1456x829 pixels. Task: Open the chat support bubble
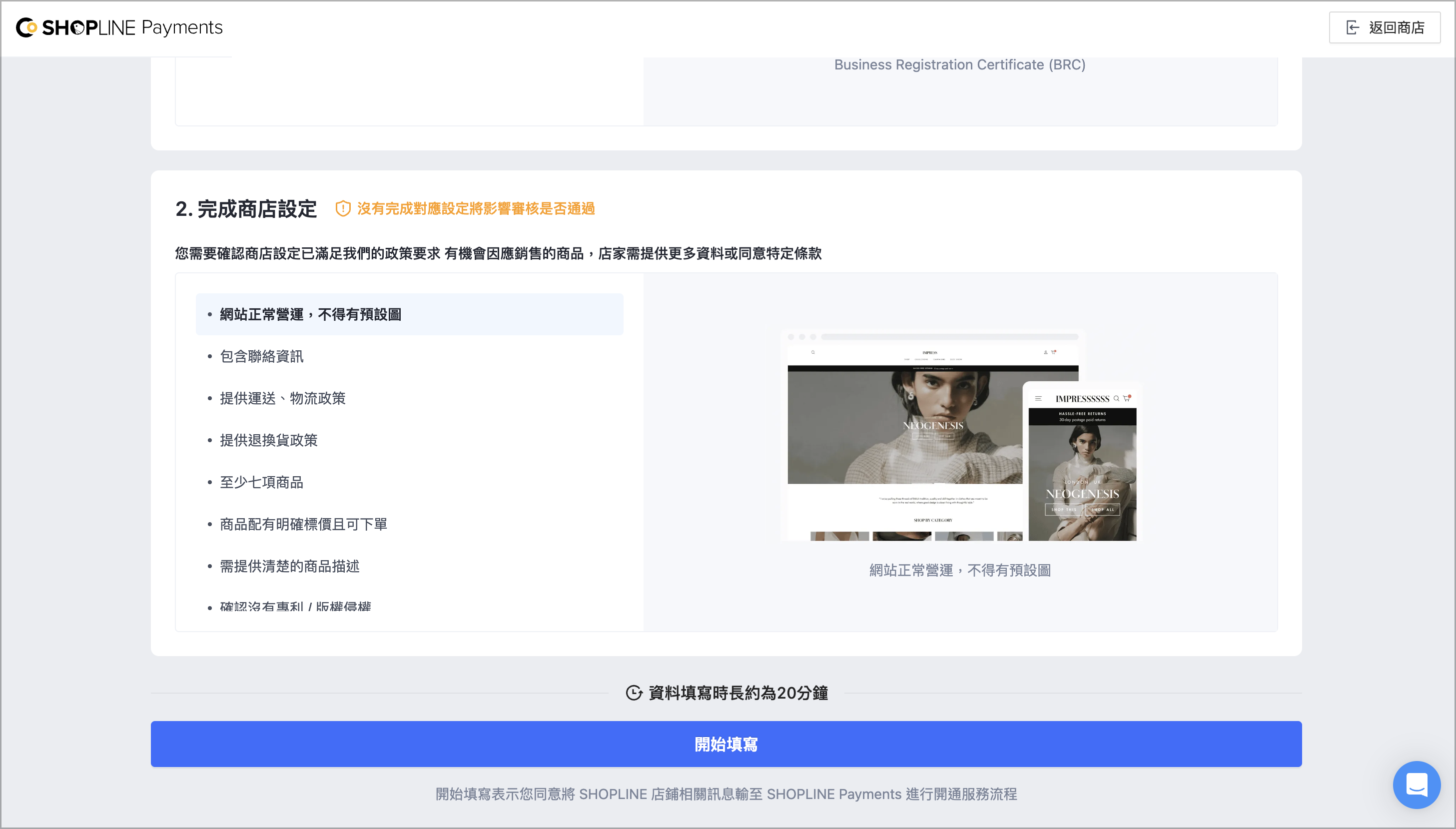coord(1416,785)
